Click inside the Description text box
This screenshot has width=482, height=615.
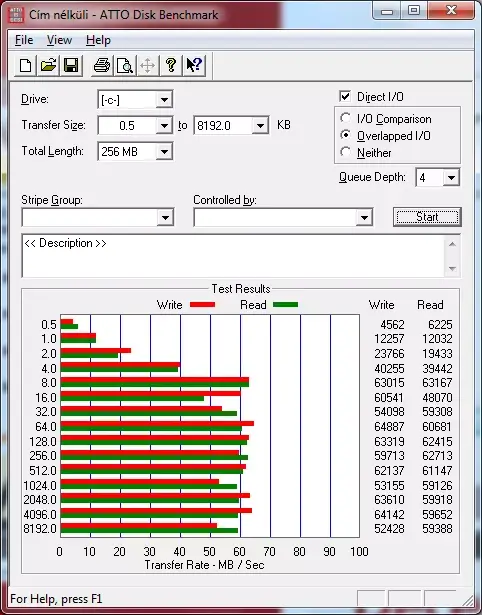[233, 256]
